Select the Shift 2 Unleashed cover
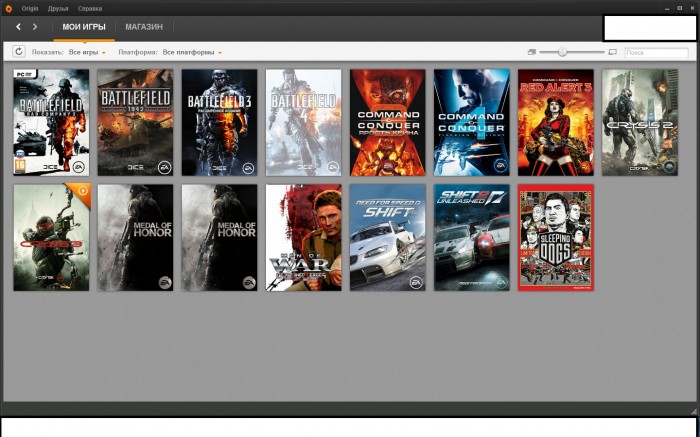 (471, 237)
